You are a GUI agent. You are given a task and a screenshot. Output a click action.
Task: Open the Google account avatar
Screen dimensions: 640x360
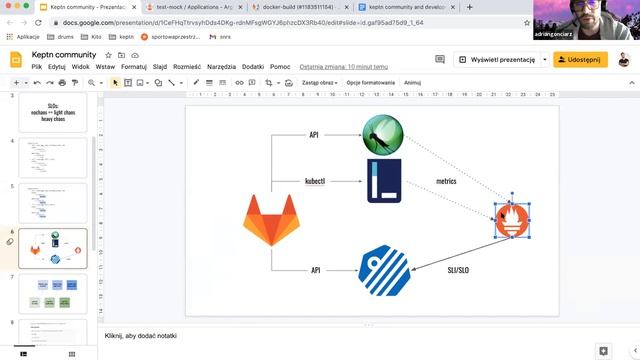pos(624,60)
